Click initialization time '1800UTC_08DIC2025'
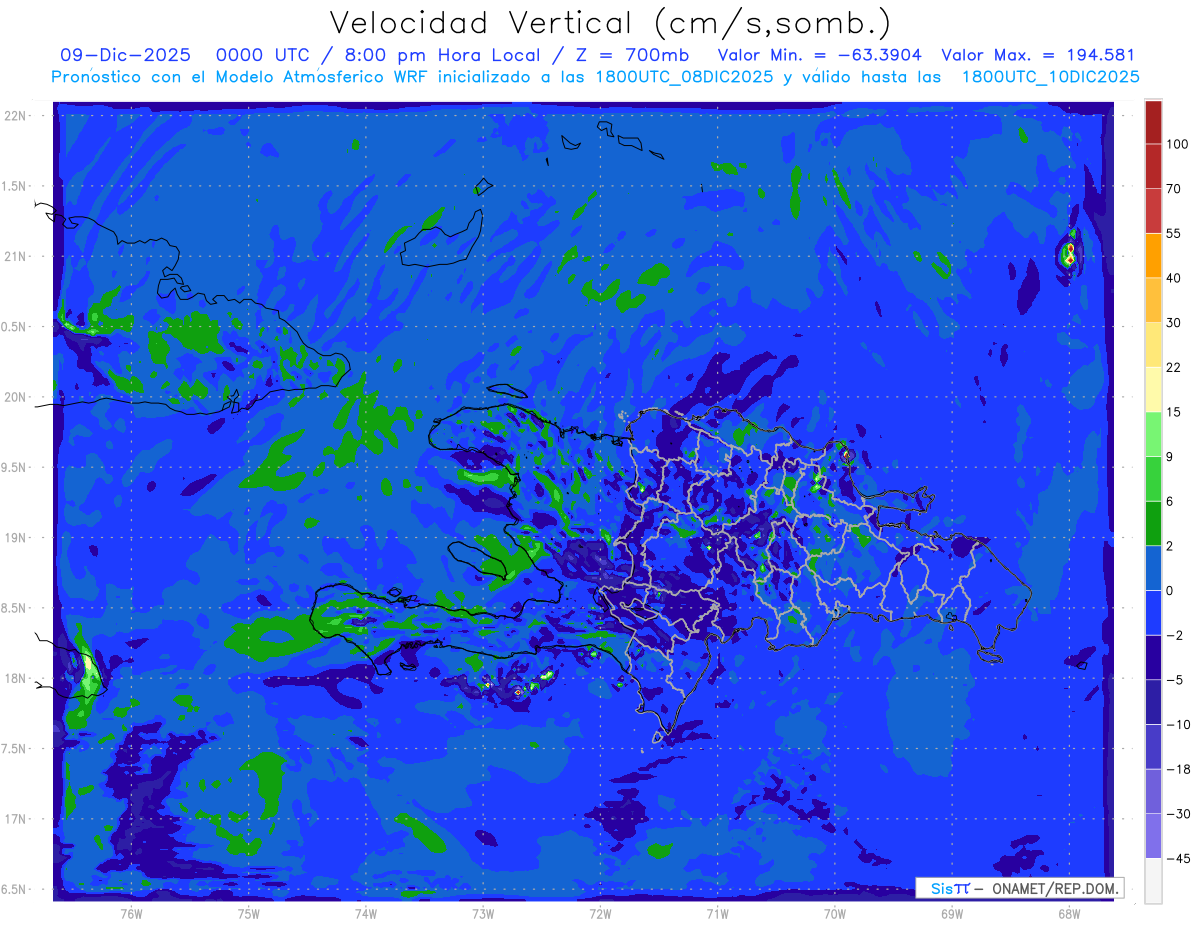The image size is (1200, 927). coord(673,77)
